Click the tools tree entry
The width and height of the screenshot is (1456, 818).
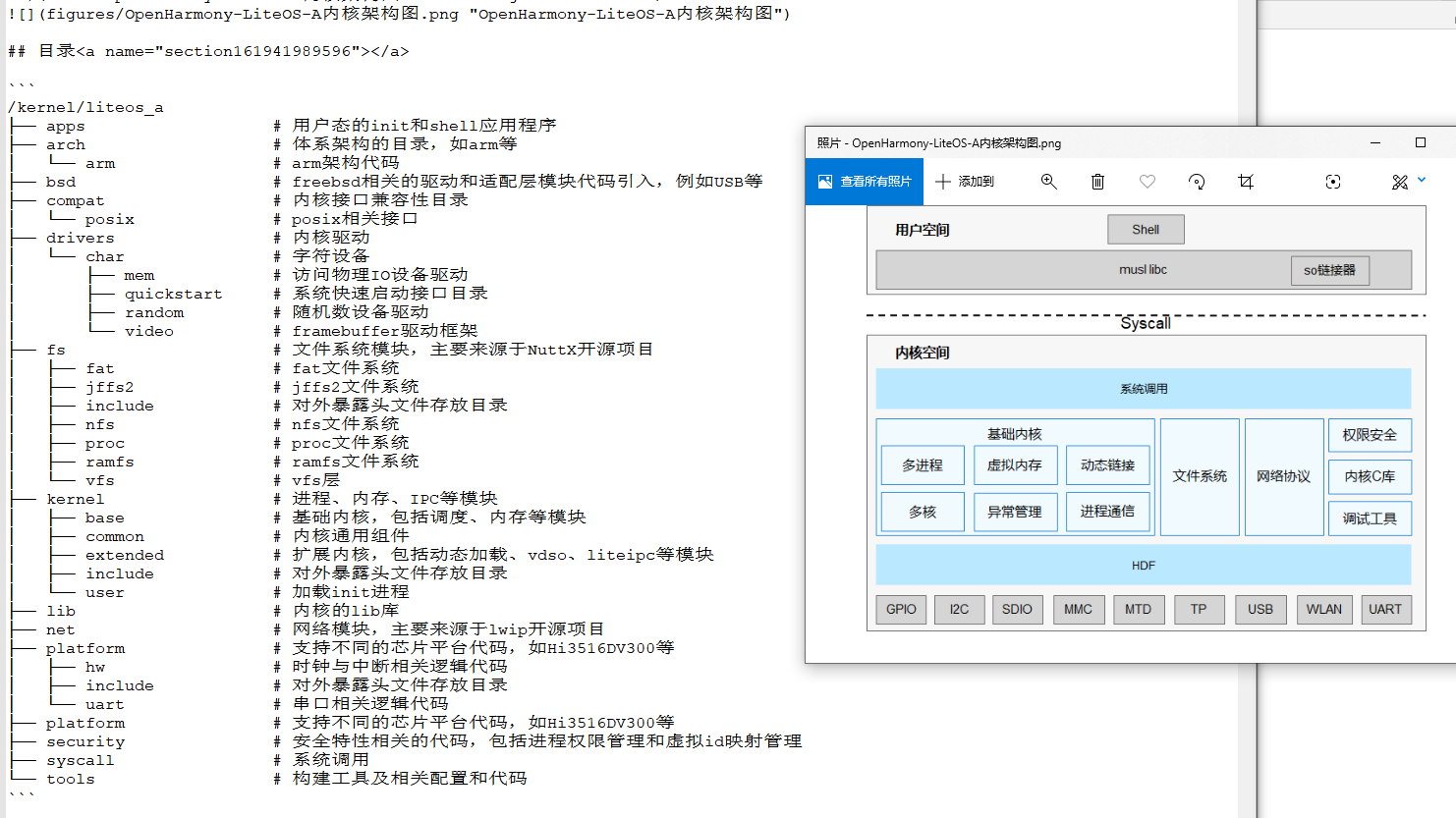[x=71, y=780]
